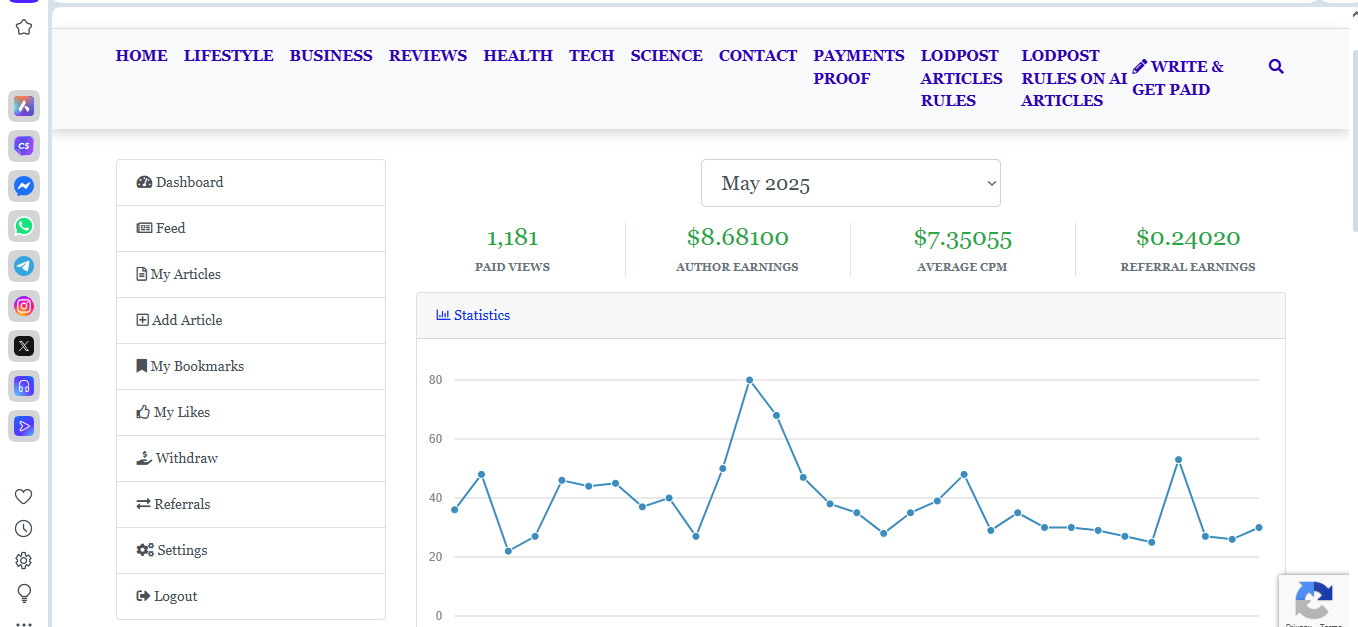Screen dimensions: 1358x627
Task: Click the search magnifier icon in navbar
Action: coord(1275,67)
